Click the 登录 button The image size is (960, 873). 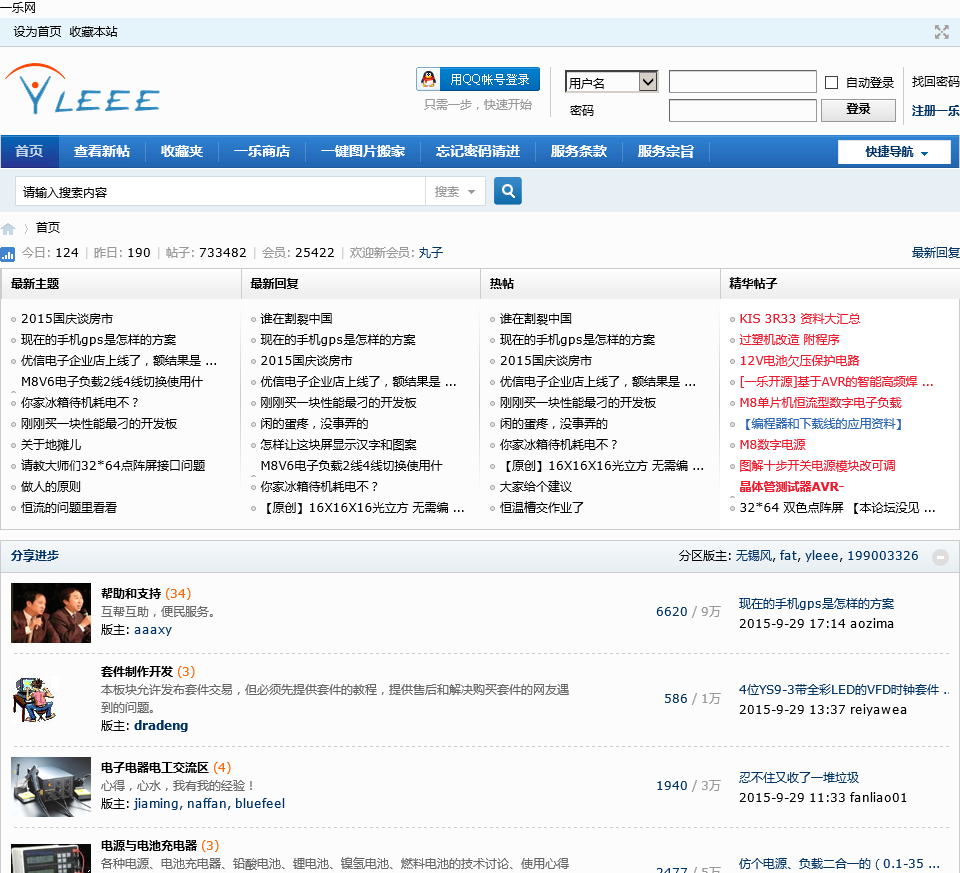858,110
